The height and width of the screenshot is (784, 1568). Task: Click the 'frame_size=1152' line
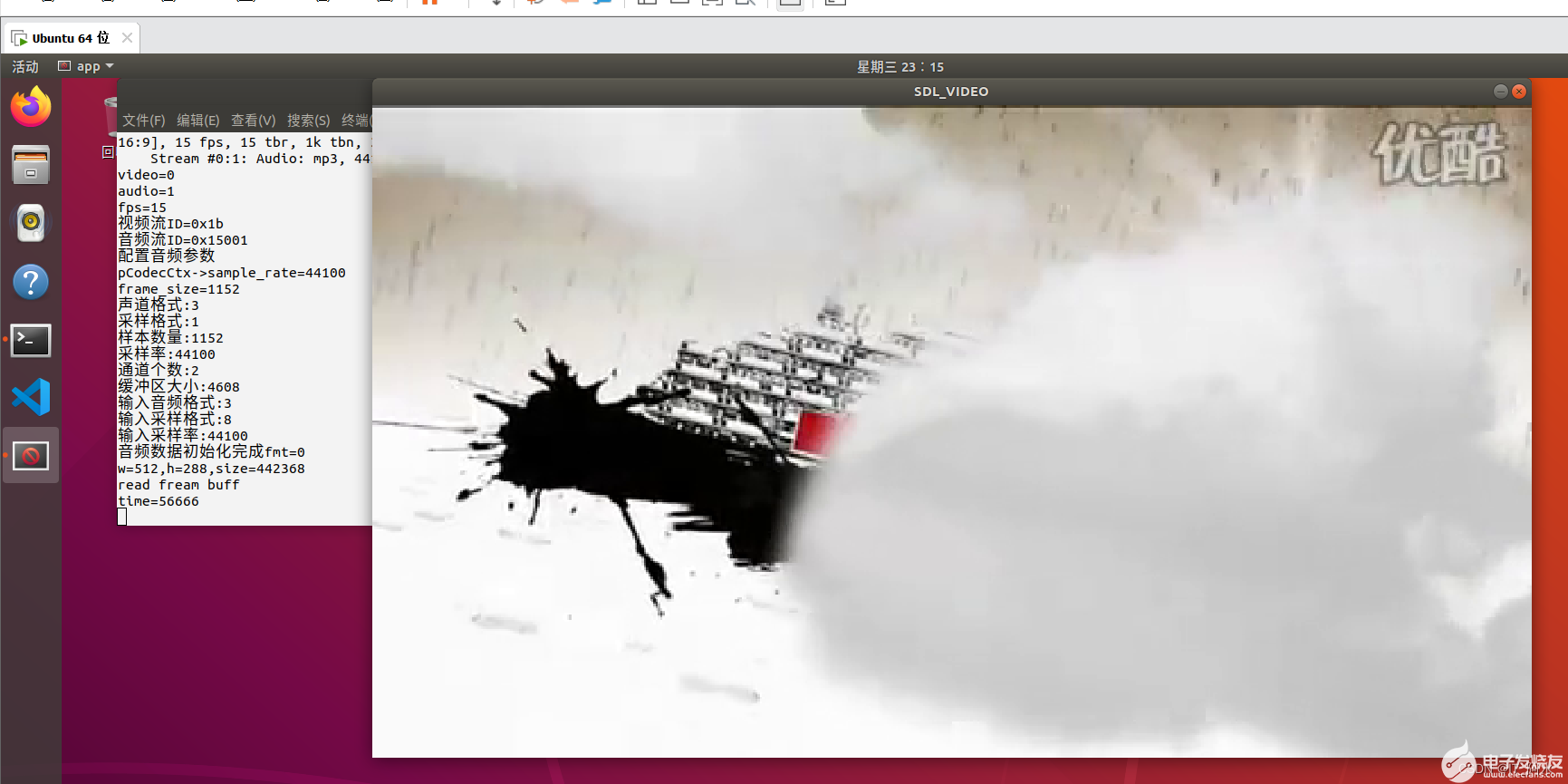coord(178,289)
